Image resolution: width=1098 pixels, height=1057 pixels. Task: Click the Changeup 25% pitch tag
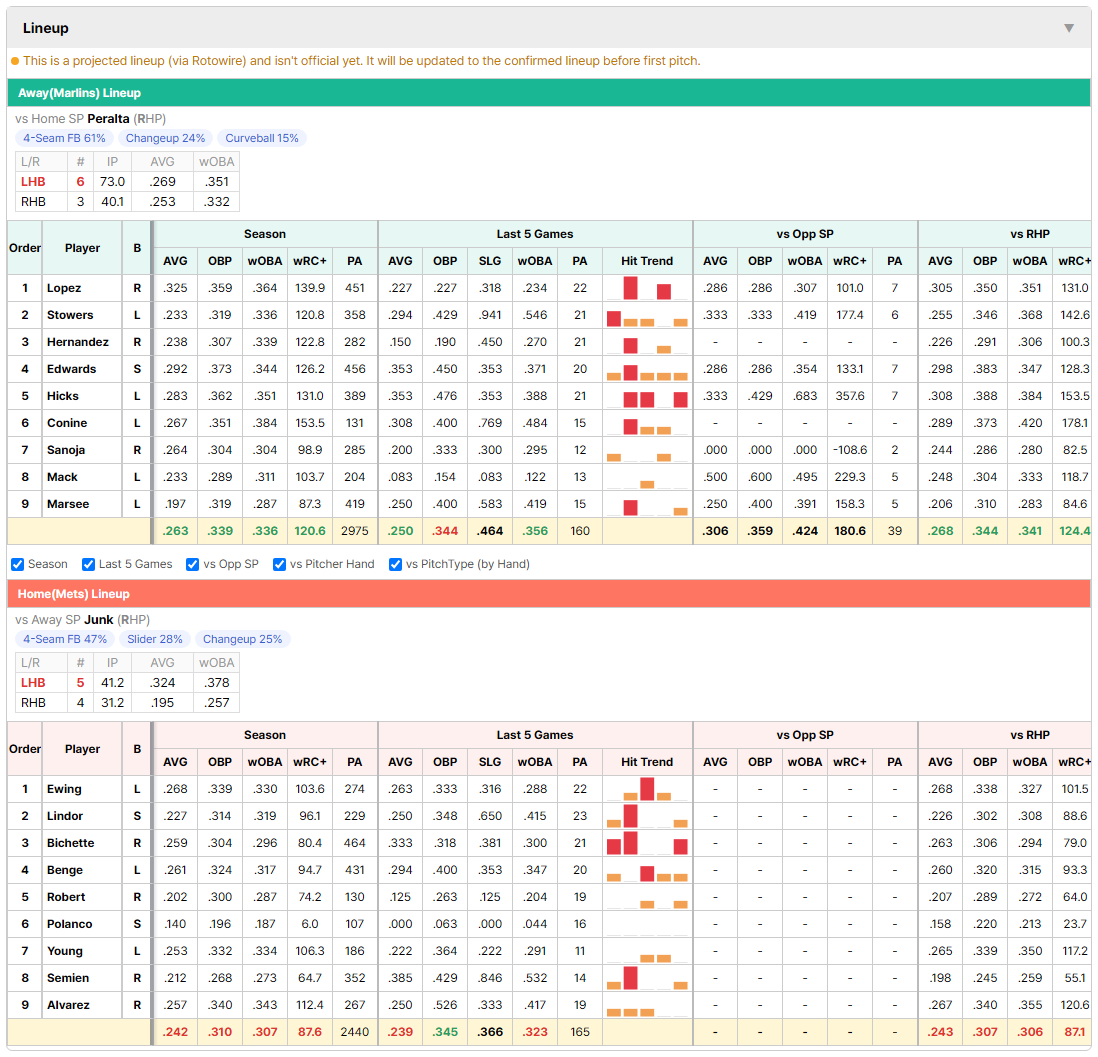pyautogui.click(x=242, y=639)
